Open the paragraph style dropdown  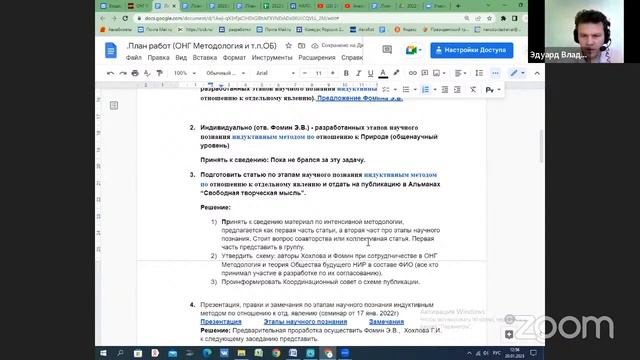click(x=225, y=73)
